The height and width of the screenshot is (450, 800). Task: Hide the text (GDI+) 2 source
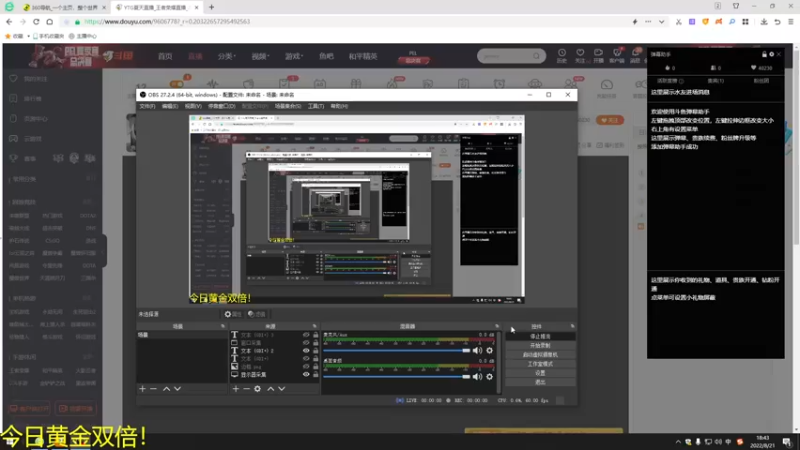(306, 351)
